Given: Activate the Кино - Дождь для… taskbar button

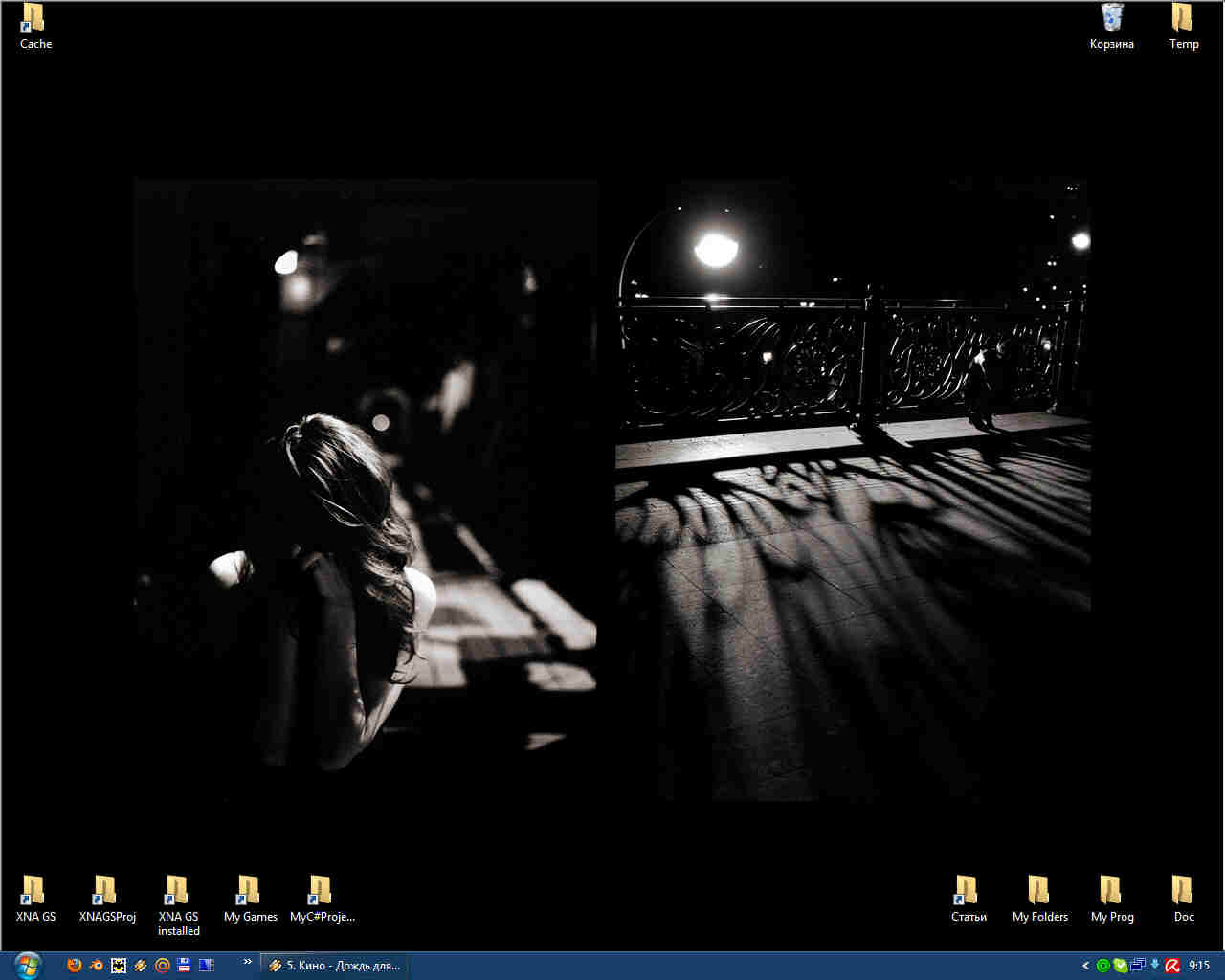Looking at the screenshot, I should pyautogui.click(x=334, y=966).
